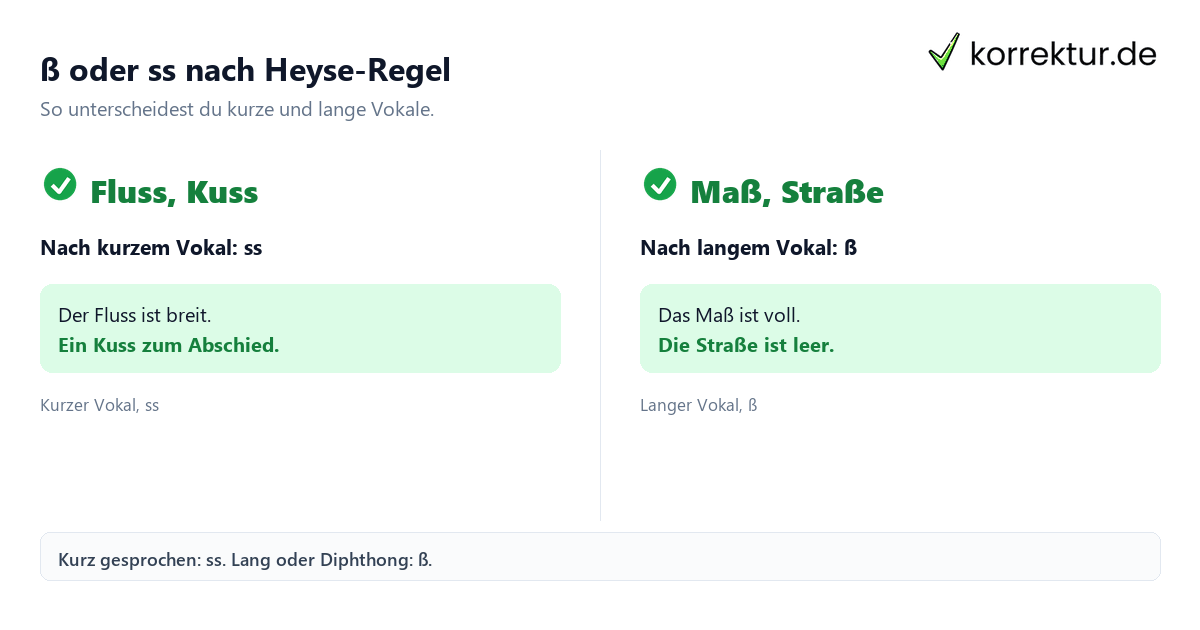Select the heading 'ß oder ss nach Heyse-Regel'
The height and width of the screenshot is (630, 1200).
click(245, 70)
